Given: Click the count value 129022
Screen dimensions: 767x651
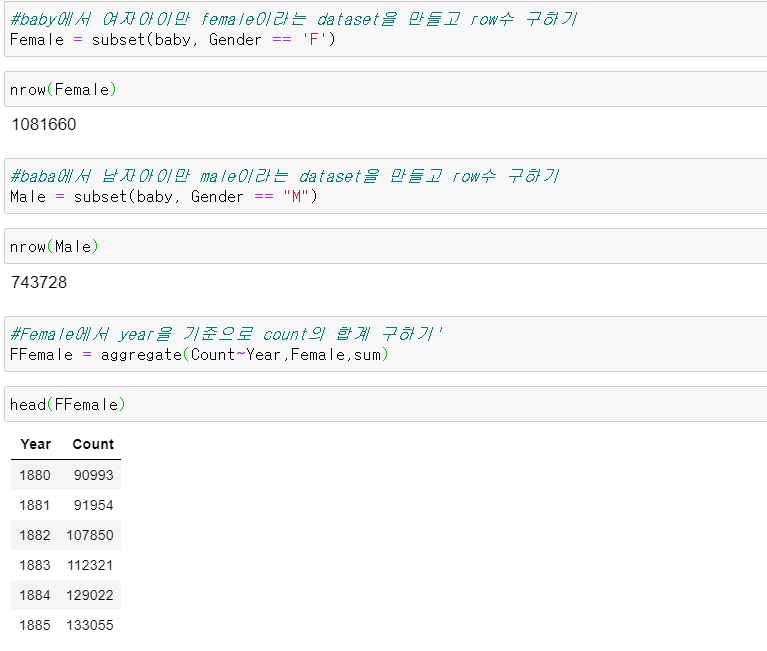Looking at the screenshot, I should pos(90,595).
